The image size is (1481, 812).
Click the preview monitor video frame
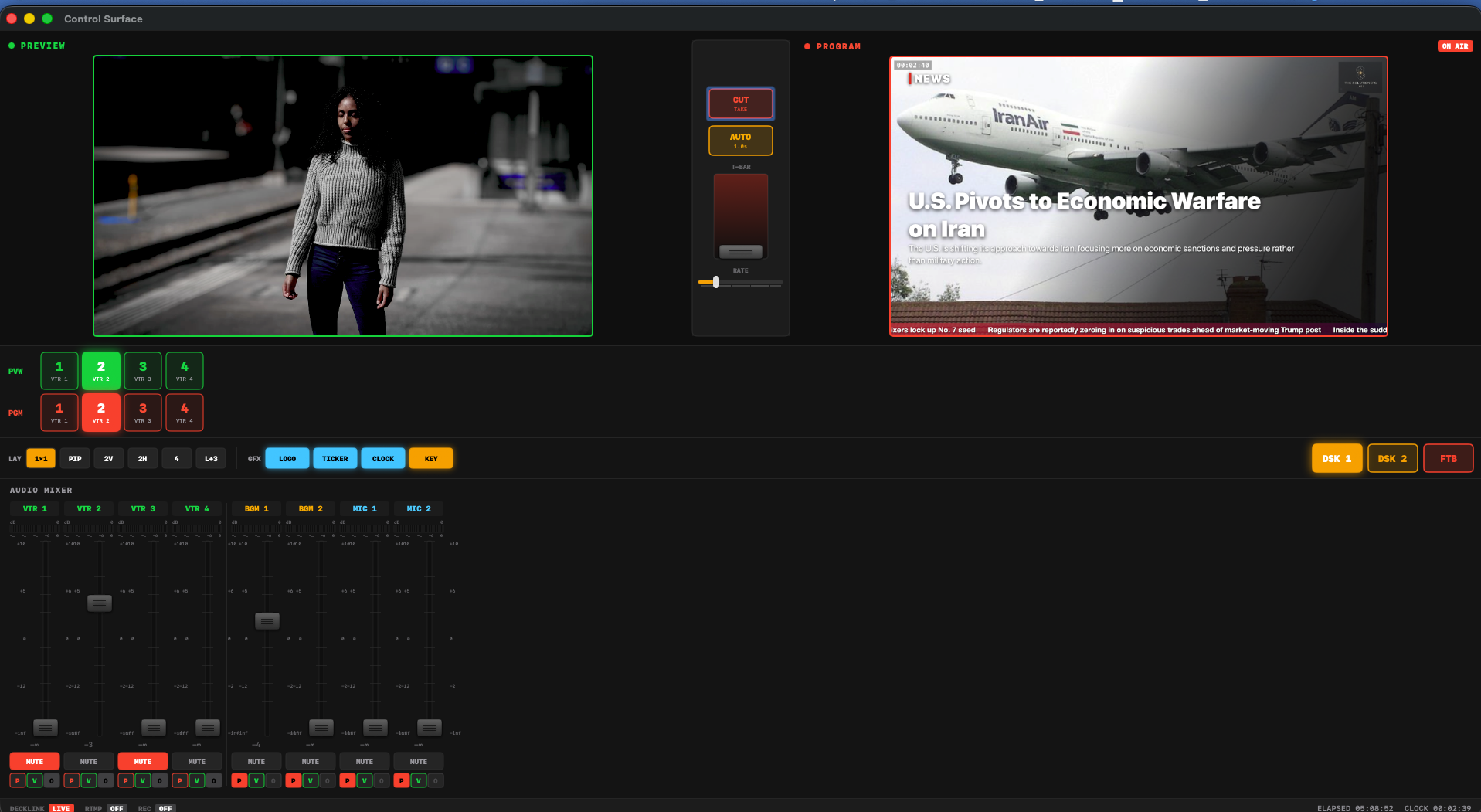tap(343, 195)
